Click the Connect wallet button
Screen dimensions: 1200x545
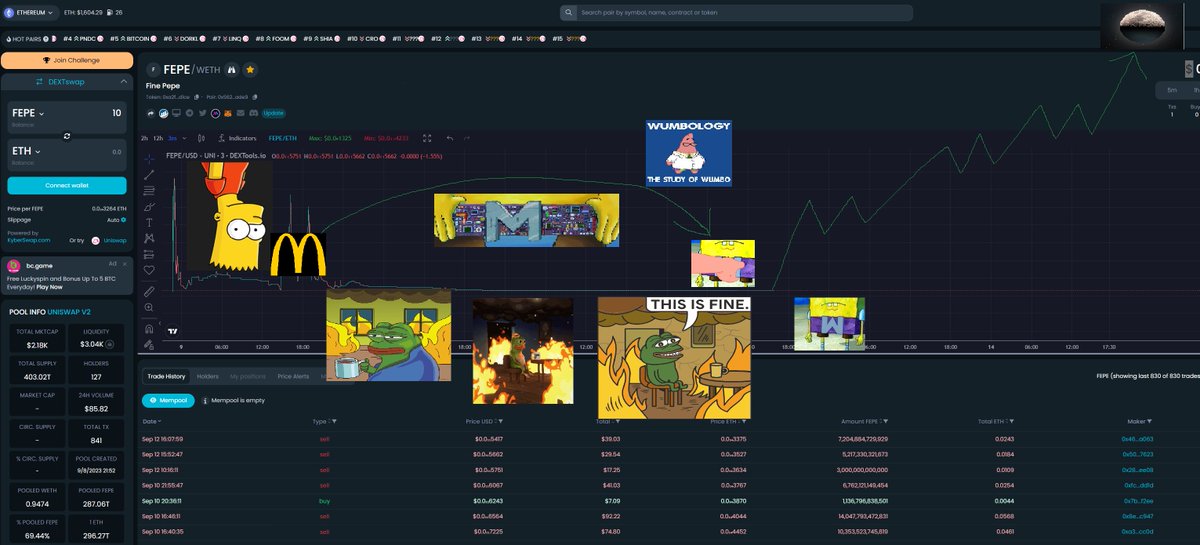(67, 186)
